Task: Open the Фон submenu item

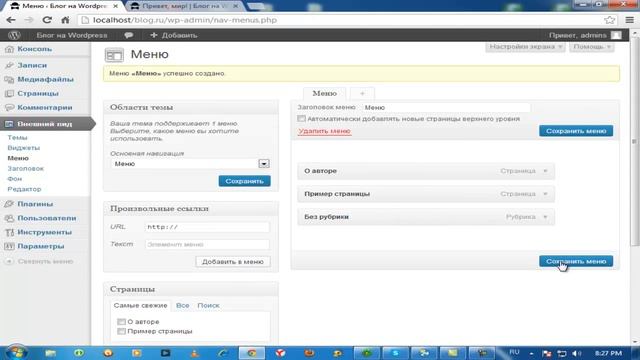Action: (14, 179)
